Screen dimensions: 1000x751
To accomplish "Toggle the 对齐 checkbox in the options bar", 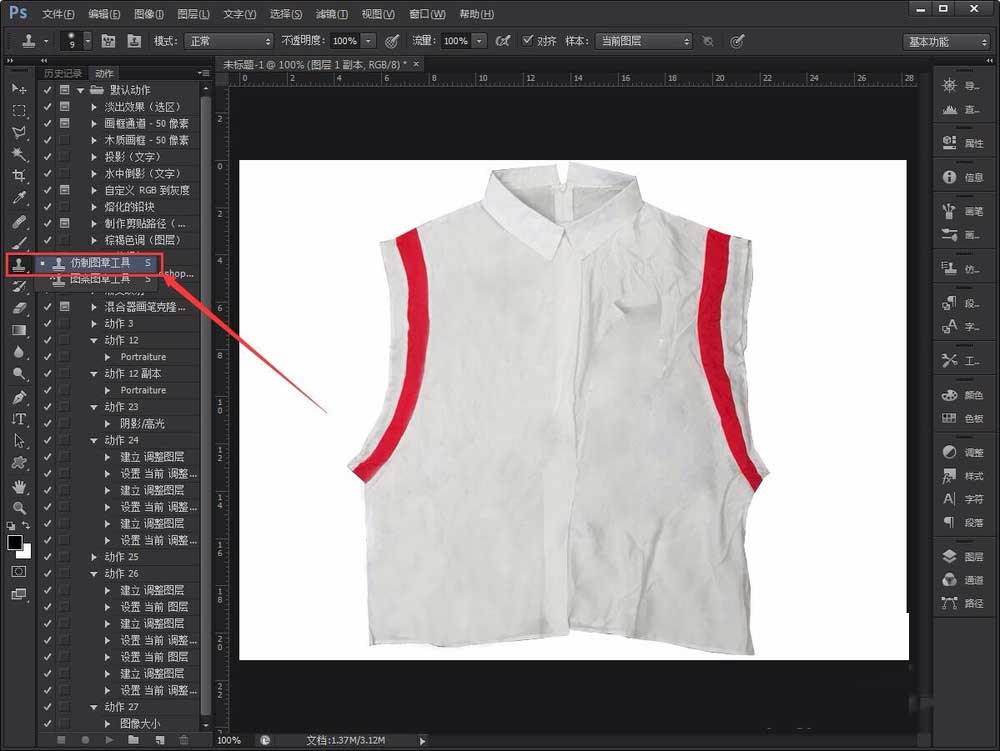I will [x=528, y=41].
